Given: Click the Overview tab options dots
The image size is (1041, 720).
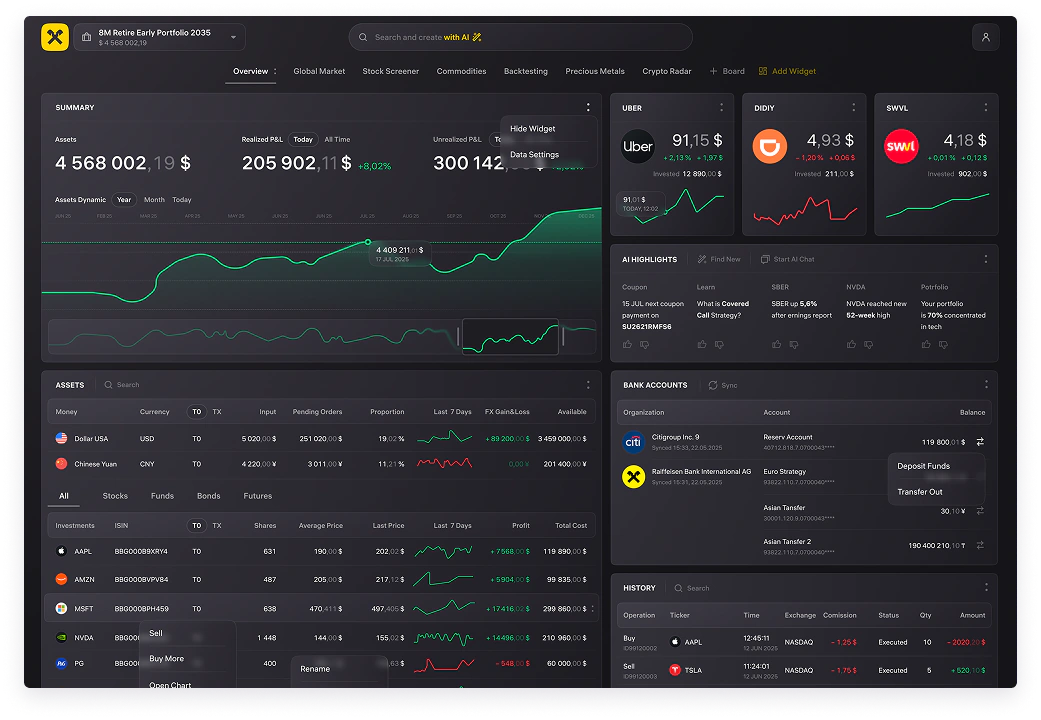Looking at the screenshot, I should (275, 71).
